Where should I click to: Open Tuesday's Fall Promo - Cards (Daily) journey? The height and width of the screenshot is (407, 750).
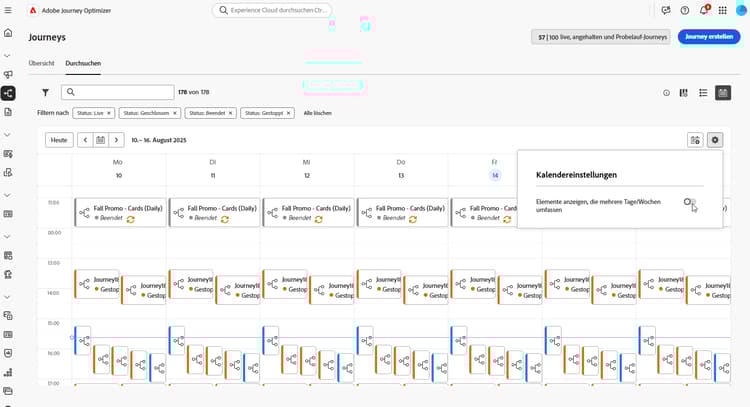click(x=215, y=212)
